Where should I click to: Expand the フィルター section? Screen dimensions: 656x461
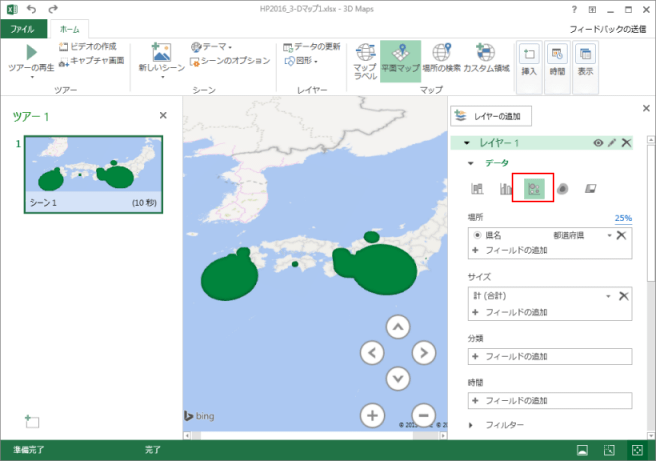473,425
